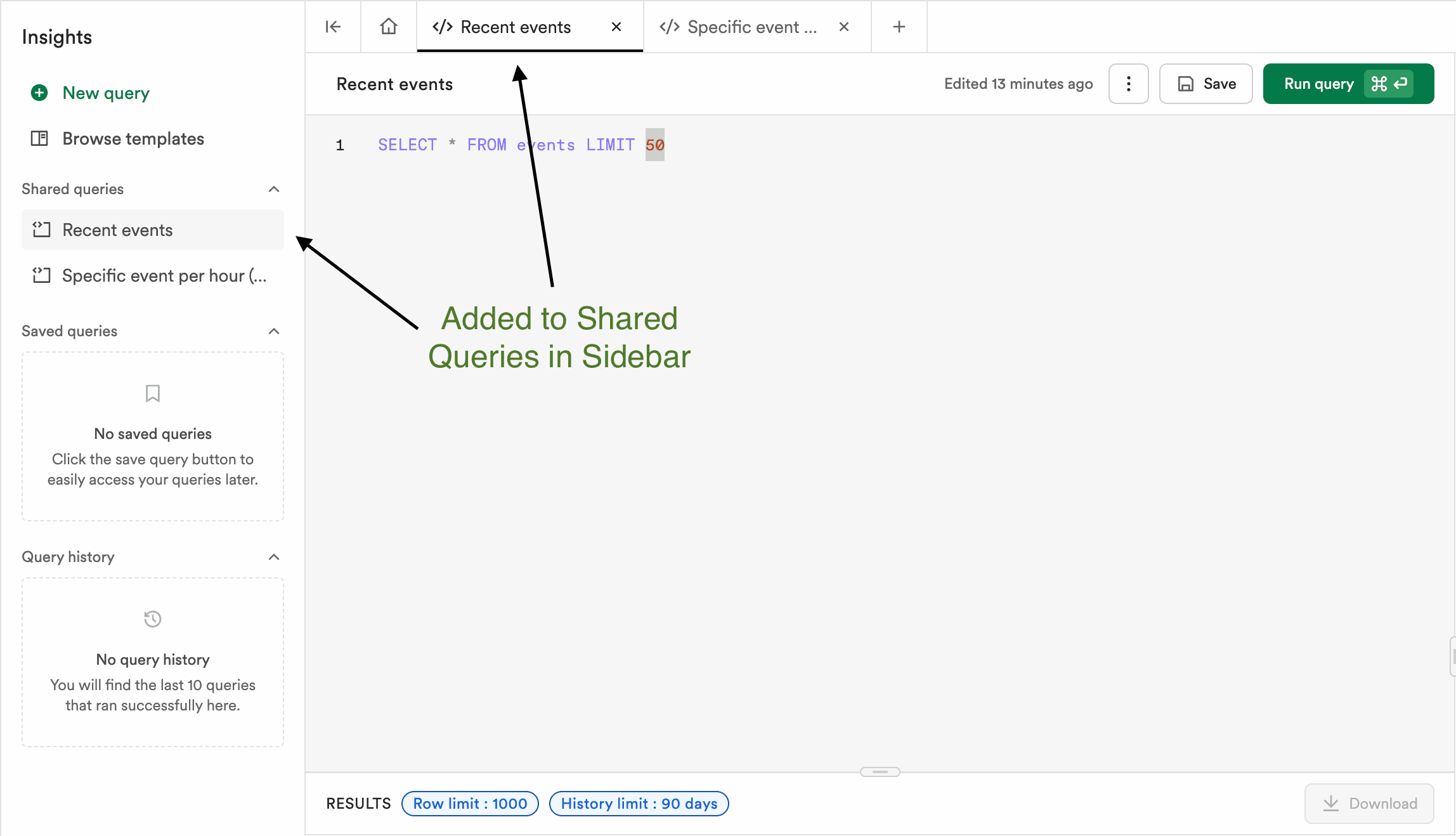Collapse the Query history section
This screenshot has height=836, width=1456.
click(x=273, y=557)
